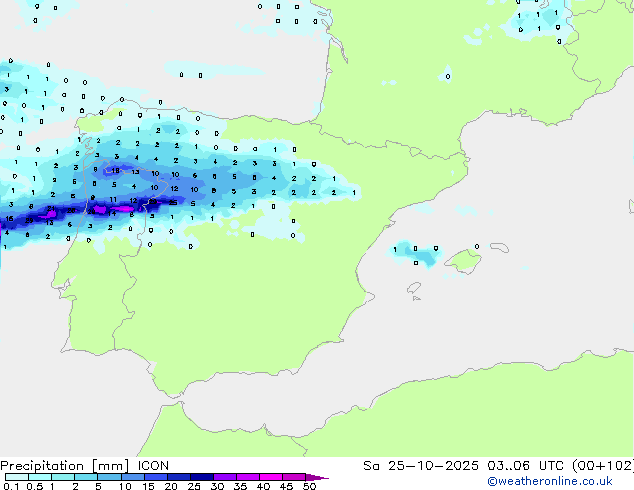Click the "ICON" model name label
The height and width of the screenshot is (490, 634).
(x=153, y=466)
